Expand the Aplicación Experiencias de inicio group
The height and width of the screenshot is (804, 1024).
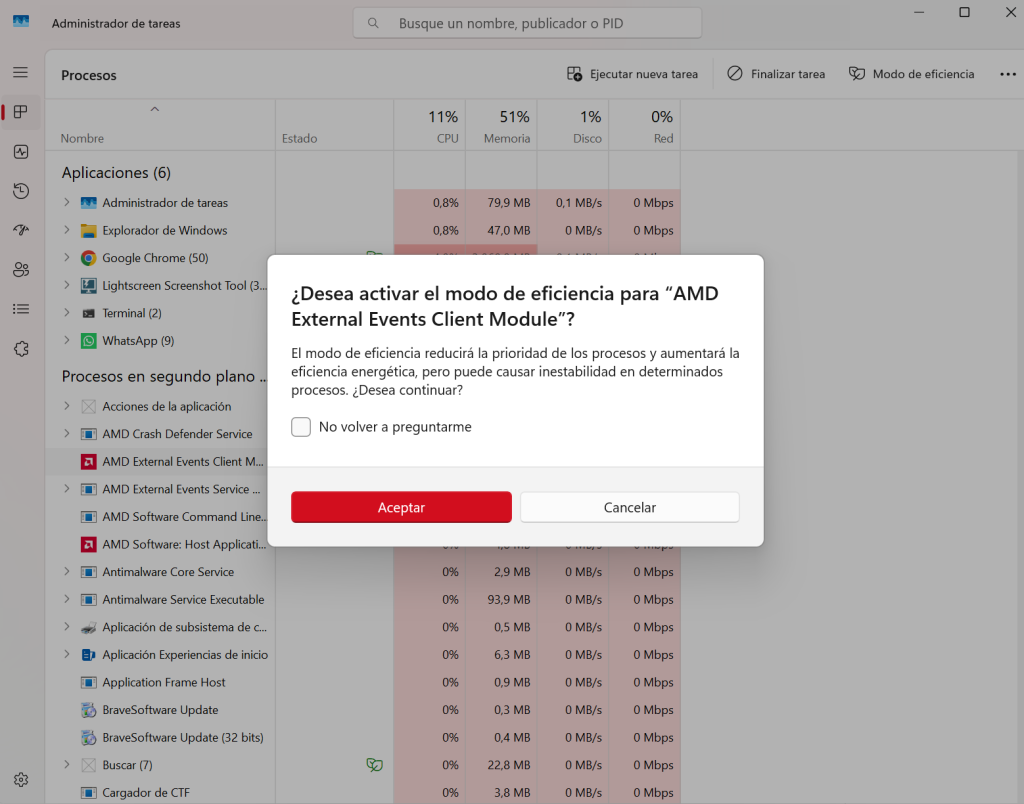click(67, 654)
